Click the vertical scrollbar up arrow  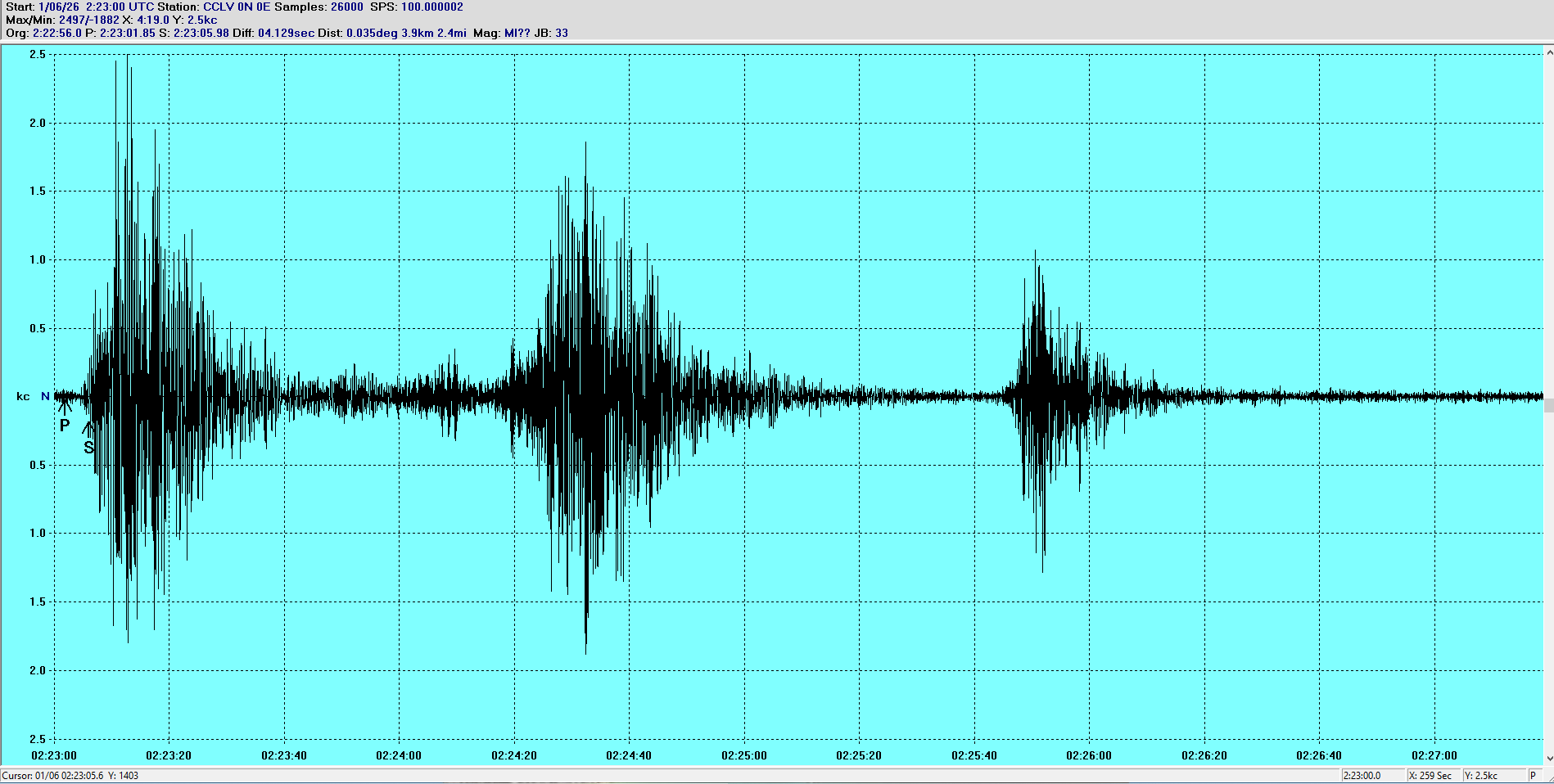tap(1548, 52)
